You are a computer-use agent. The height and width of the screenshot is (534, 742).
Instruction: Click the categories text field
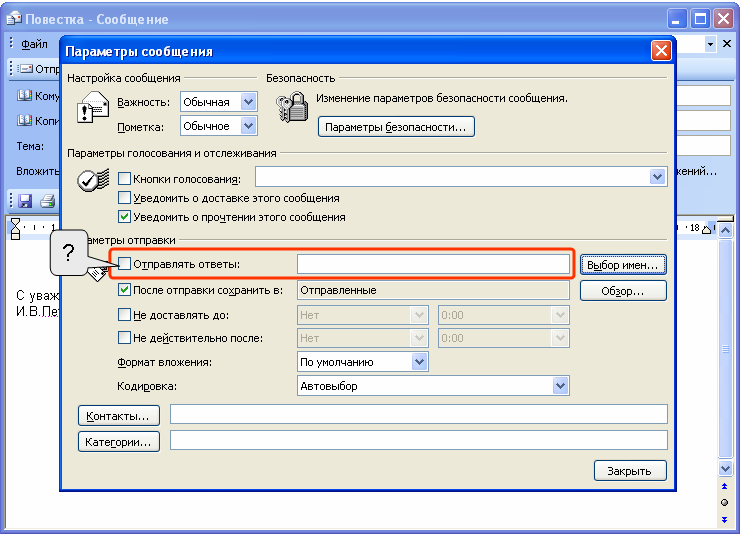418,440
